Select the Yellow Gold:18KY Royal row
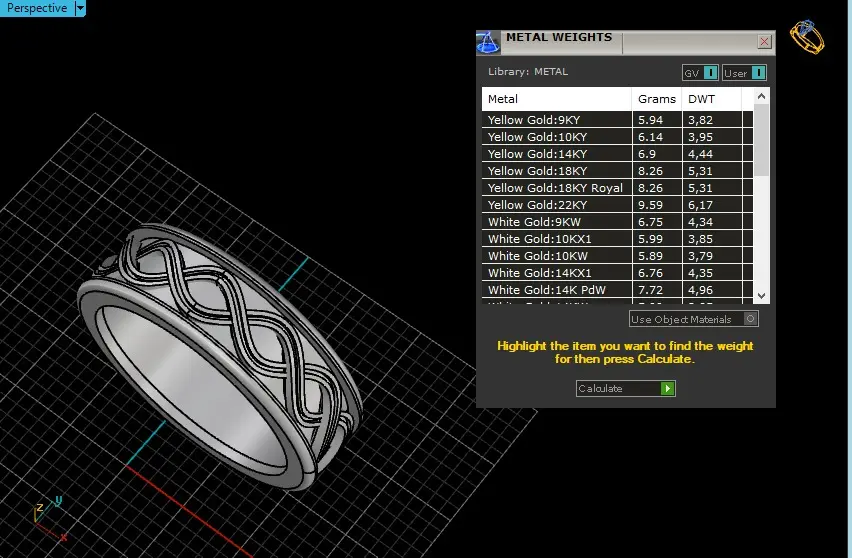The height and width of the screenshot is (558, 852). [x=617, y=188]
